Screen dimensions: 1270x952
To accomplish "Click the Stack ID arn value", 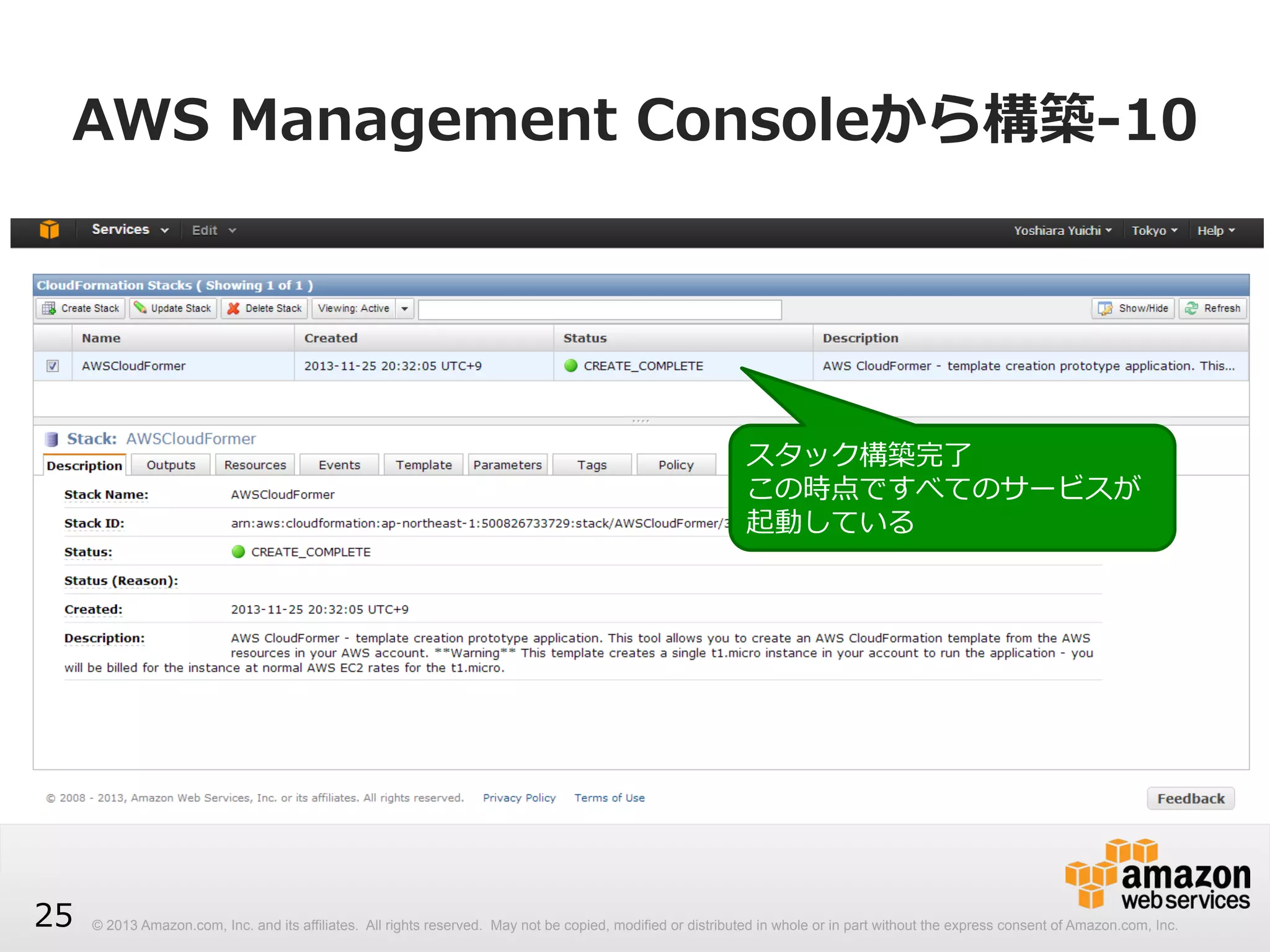I will (x=480, y=523).
